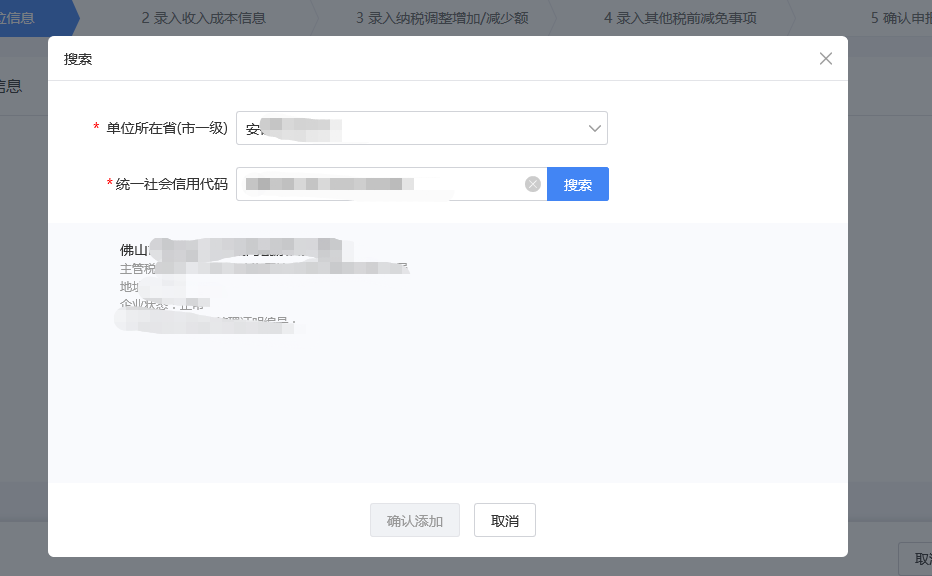Click the 统一社会信用代码 label
The width and height of the screenshot is (932, 576).
pyautogui.click(x=172, y=184)
